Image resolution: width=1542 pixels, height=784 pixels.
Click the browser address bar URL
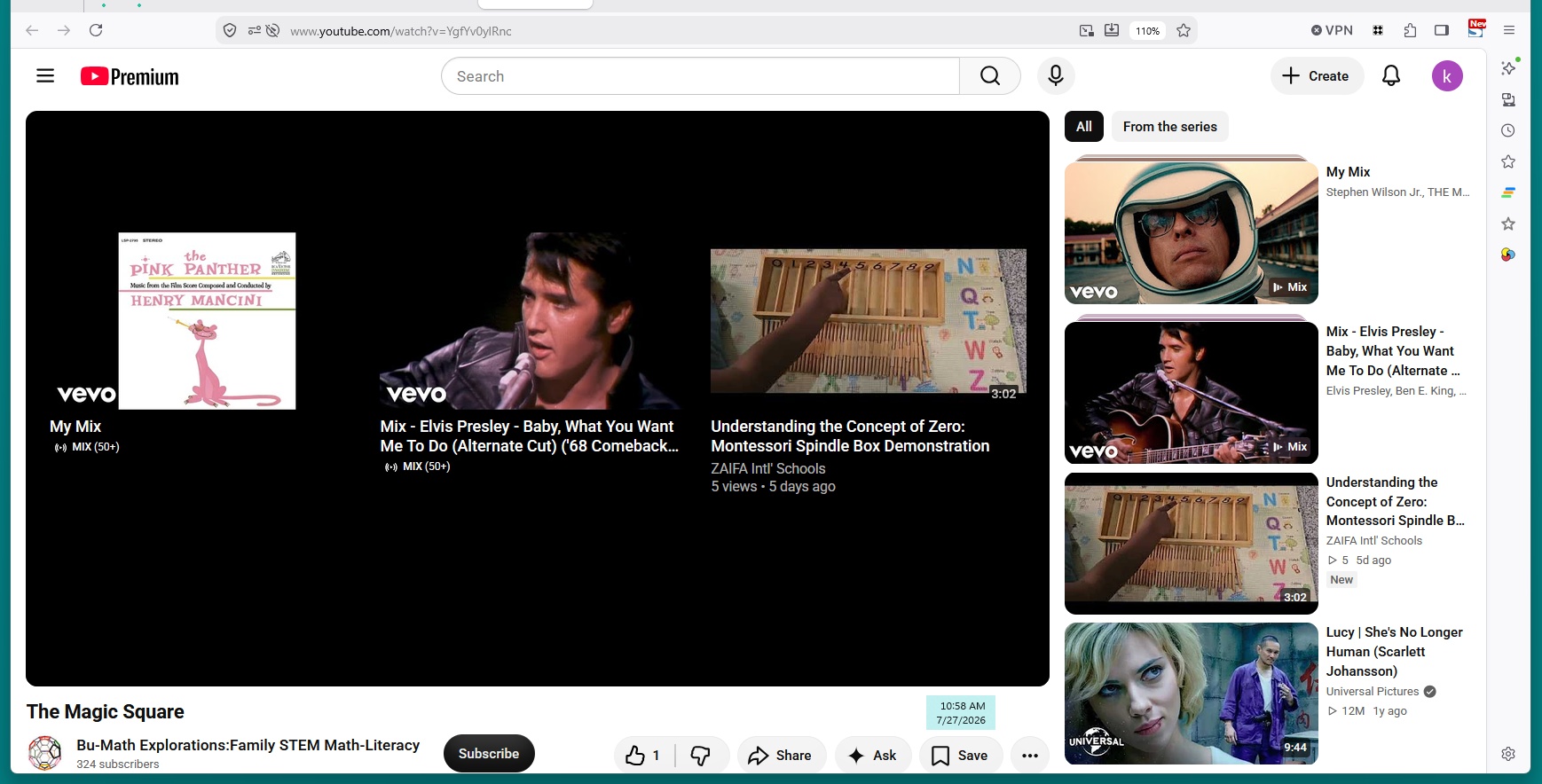401,31
